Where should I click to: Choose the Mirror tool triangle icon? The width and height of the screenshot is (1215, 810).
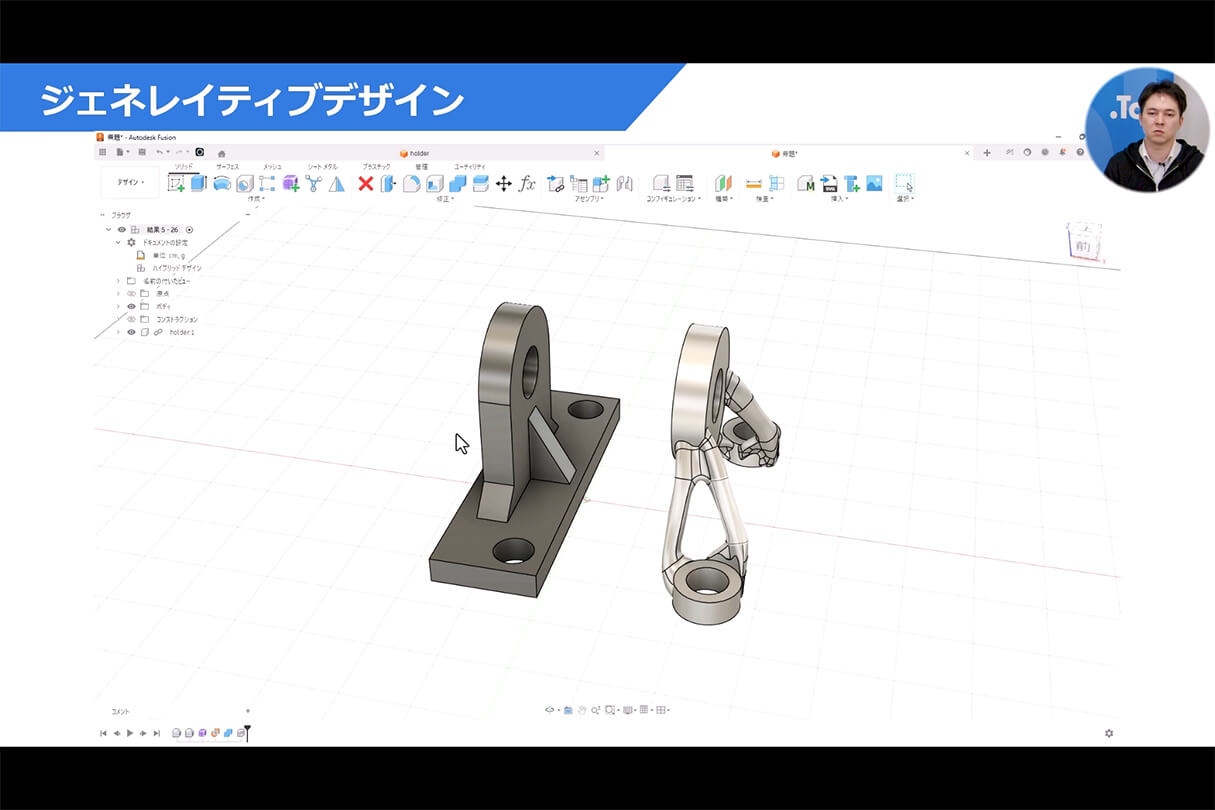[x=336, y=183]
